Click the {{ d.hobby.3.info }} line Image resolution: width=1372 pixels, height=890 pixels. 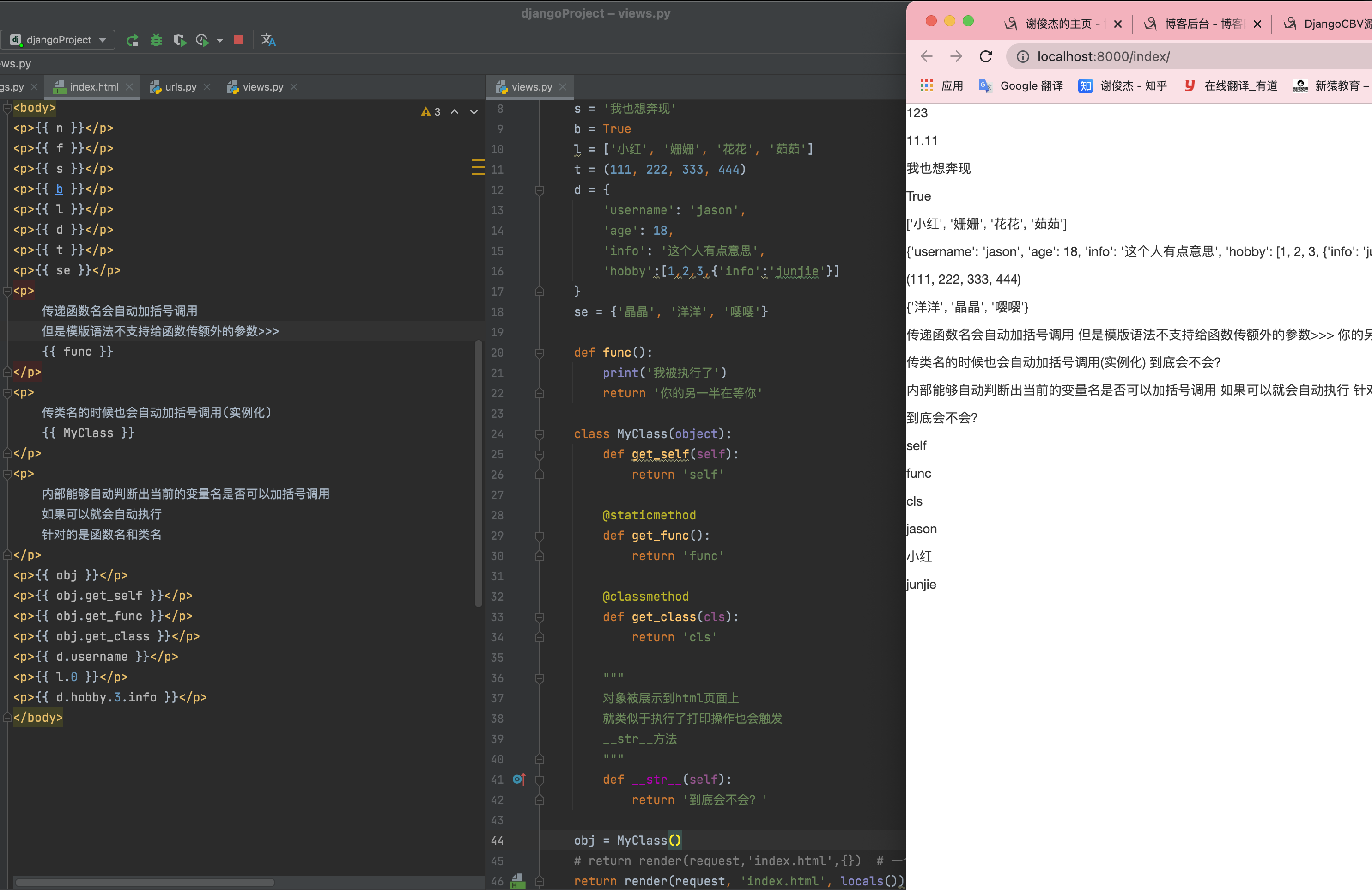point(109,697)
